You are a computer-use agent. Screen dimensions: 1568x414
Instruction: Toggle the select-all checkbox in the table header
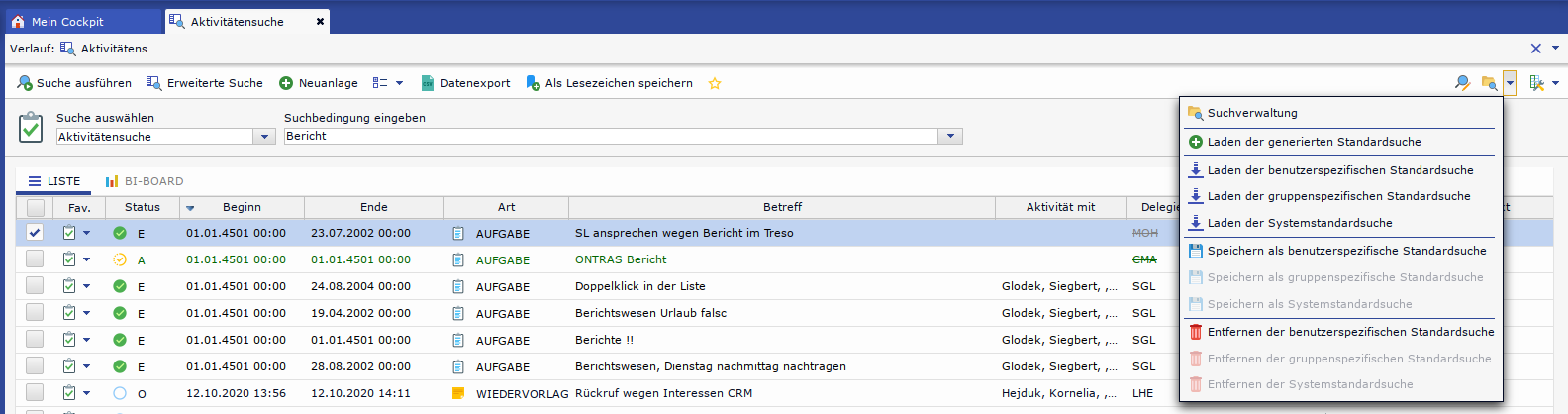click(x=36, y=208)
